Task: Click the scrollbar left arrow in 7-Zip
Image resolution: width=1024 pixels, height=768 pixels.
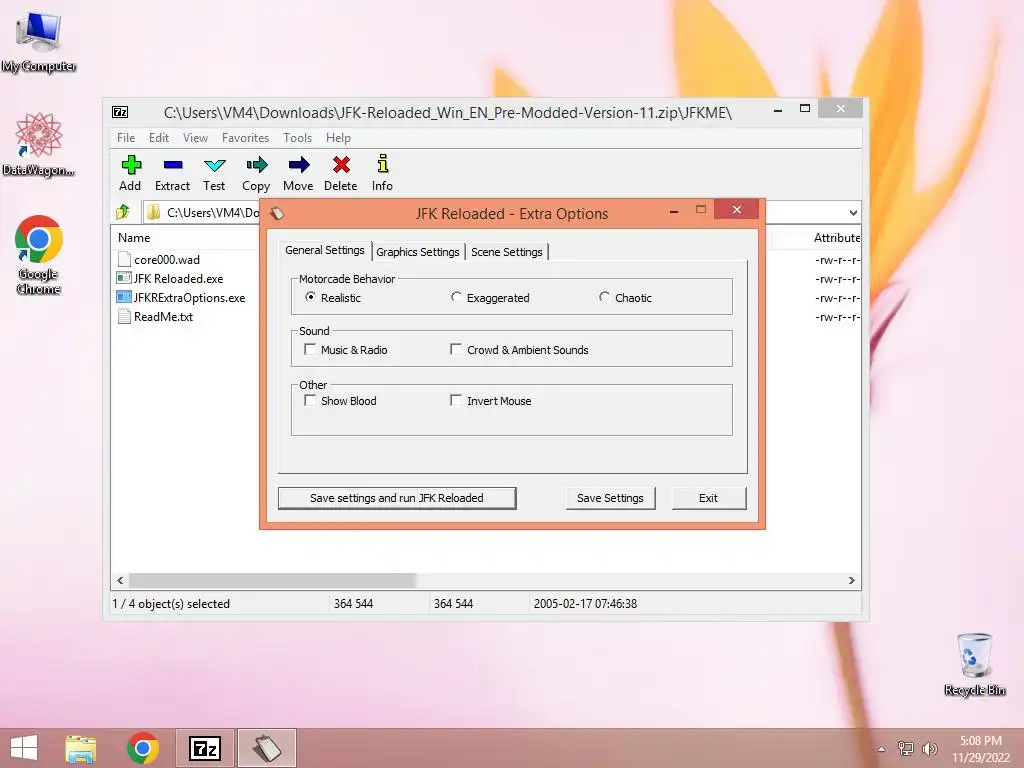Action: (120, 581)
